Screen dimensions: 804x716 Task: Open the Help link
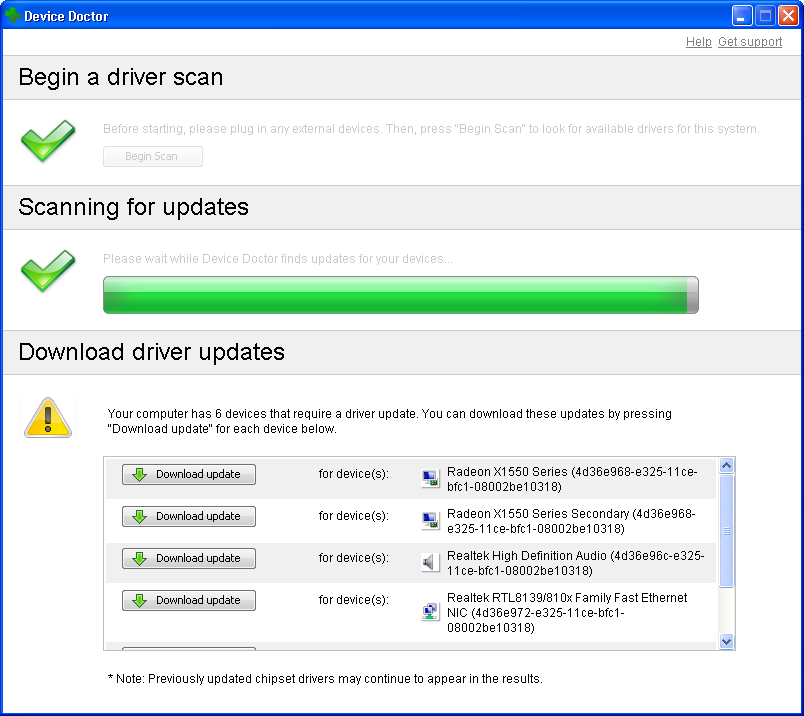tap(698, 42)
